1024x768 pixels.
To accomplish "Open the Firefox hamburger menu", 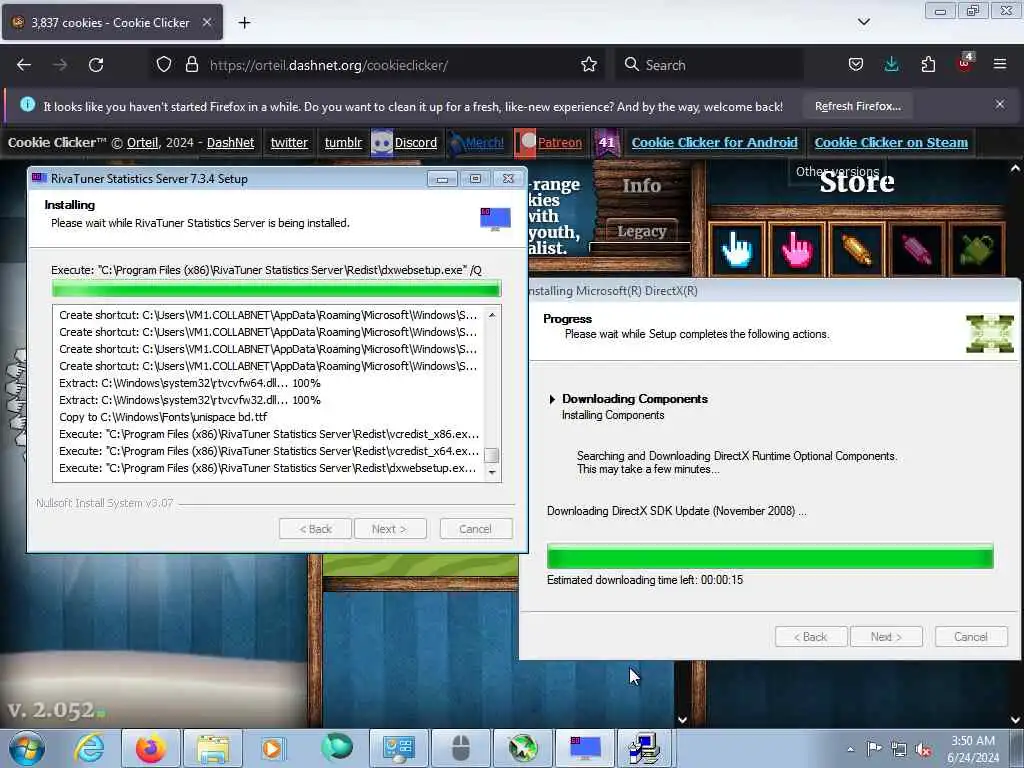I will [x=999, y=64].
